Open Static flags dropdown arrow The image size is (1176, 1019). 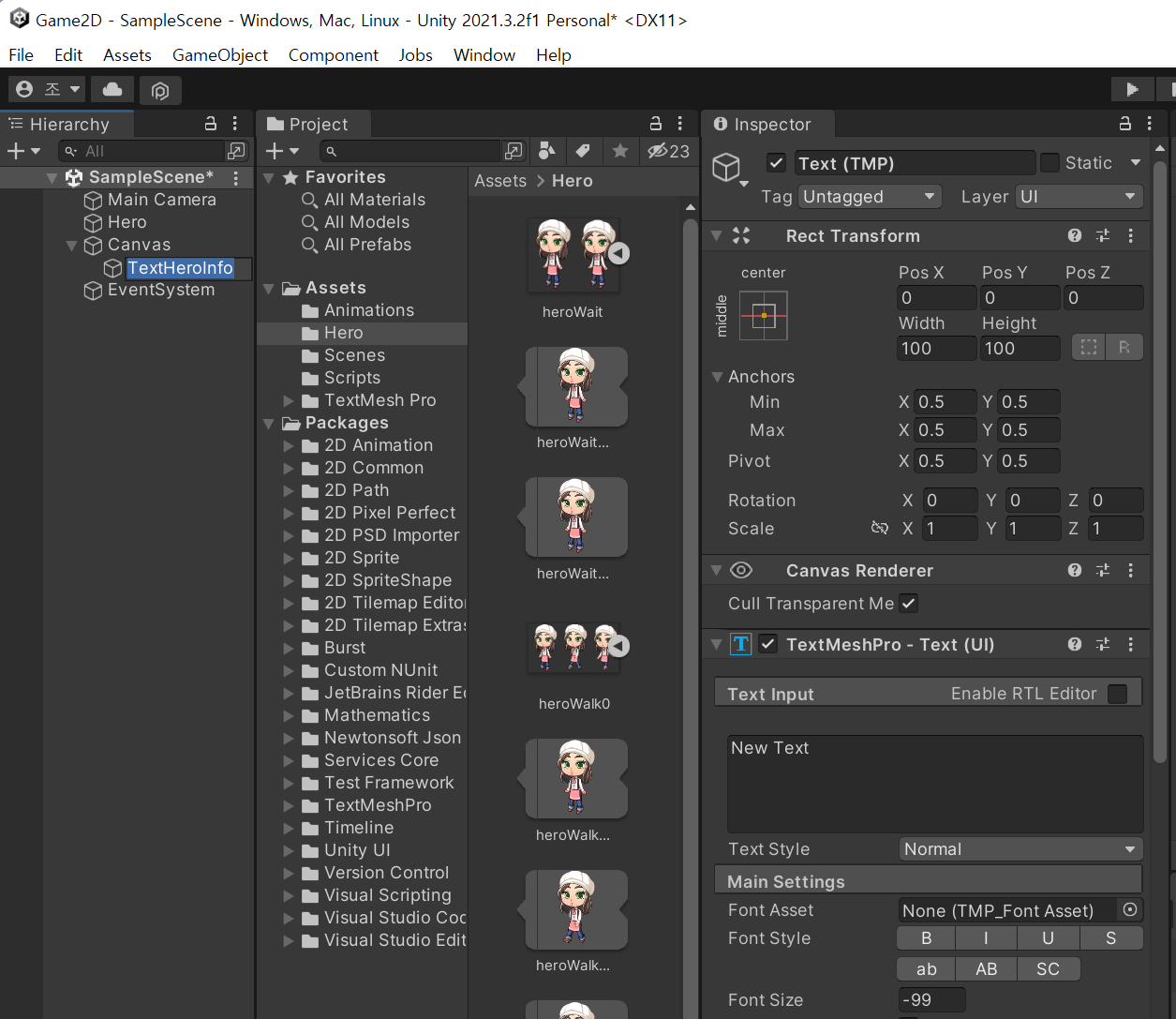[1136, 163]
